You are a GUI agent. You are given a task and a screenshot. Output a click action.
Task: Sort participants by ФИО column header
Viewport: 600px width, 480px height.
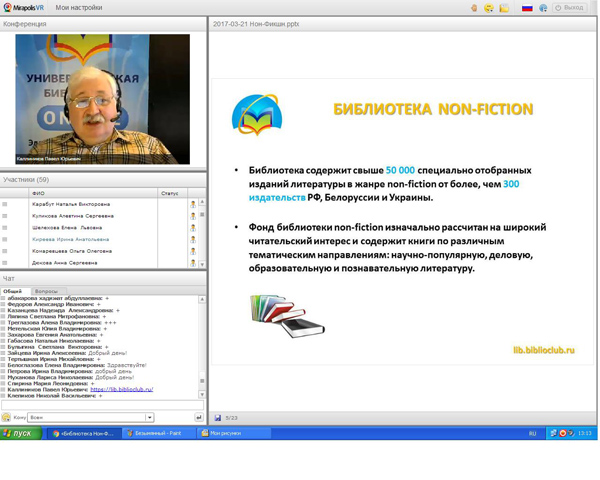[93, 193]
